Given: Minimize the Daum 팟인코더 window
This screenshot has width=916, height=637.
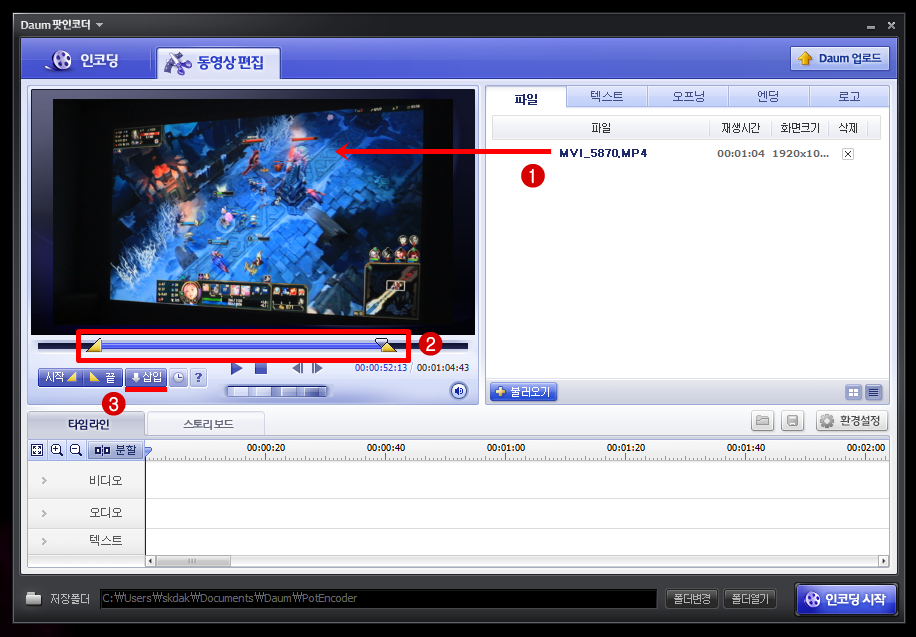Looking at the screenshot, I should pyautogui.click(x=871, y=26).
